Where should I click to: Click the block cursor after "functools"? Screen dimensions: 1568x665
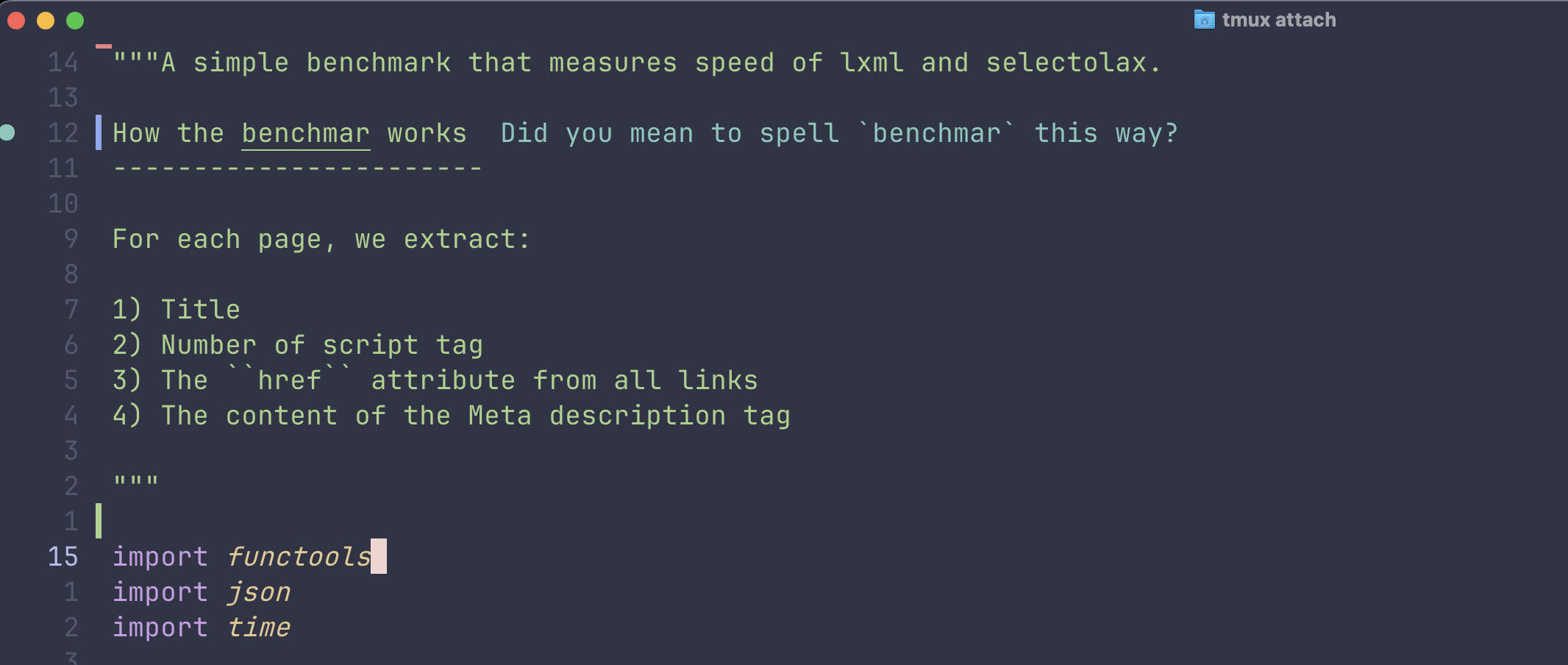[379, 556]
